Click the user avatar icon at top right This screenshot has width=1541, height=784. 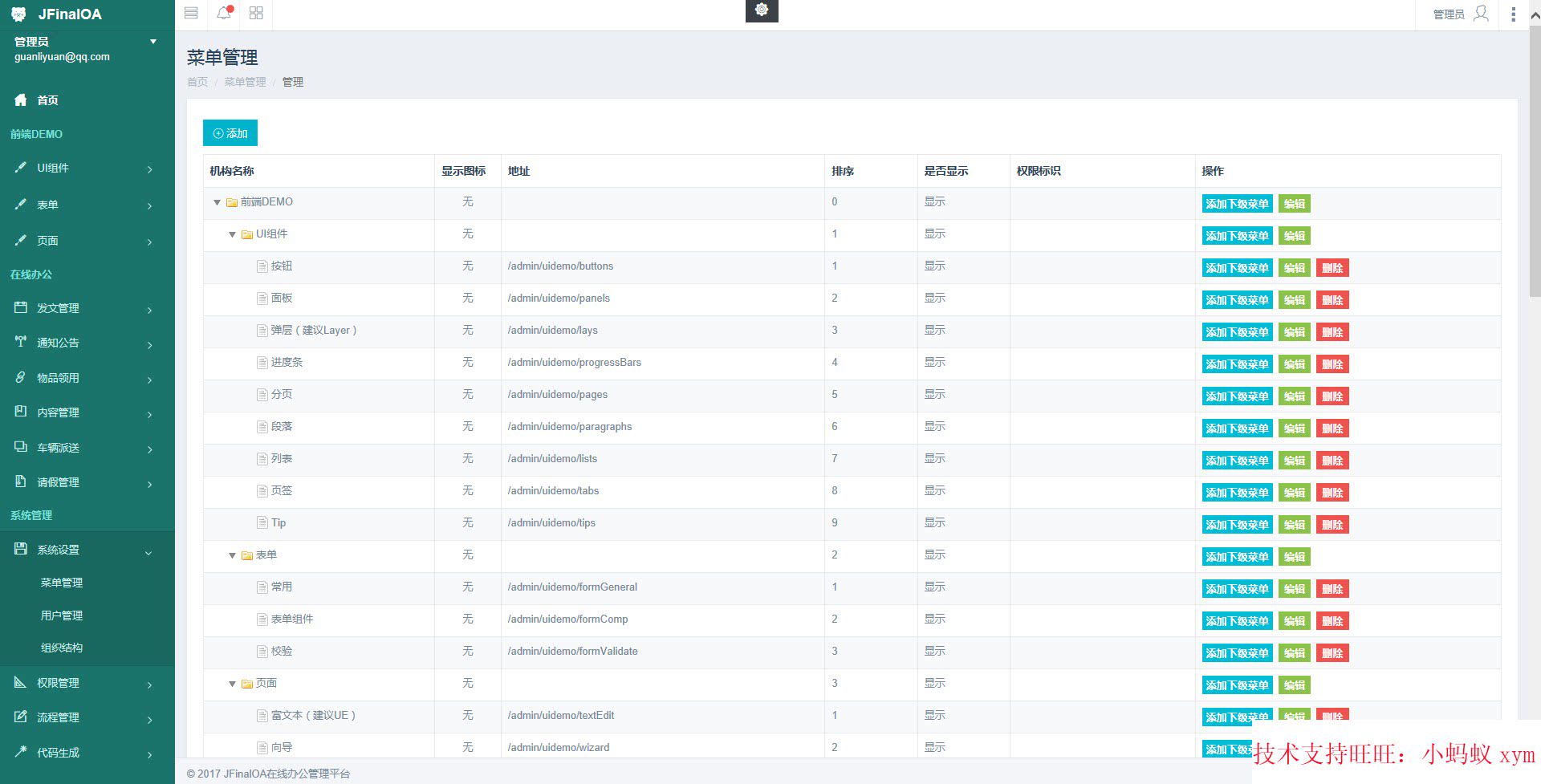pyautogui.click(x=1482, y=14)
